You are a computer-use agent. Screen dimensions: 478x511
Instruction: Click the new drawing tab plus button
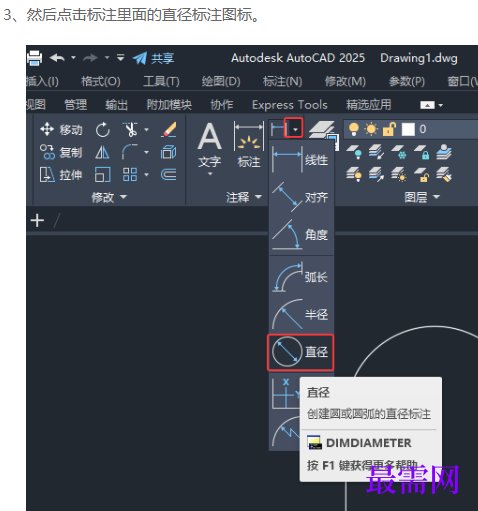(37, 221)
